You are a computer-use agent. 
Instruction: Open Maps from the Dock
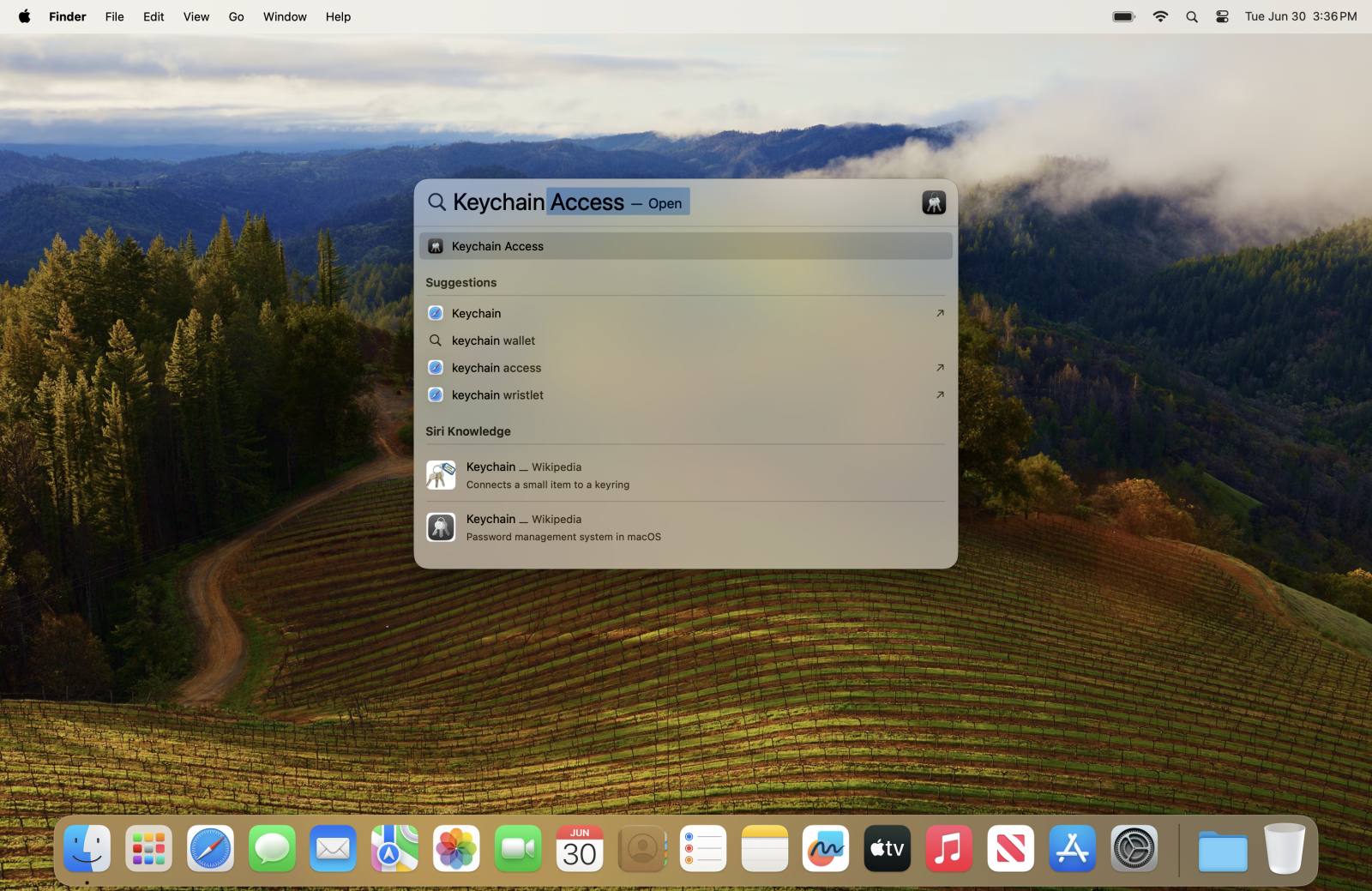(395, 849)
